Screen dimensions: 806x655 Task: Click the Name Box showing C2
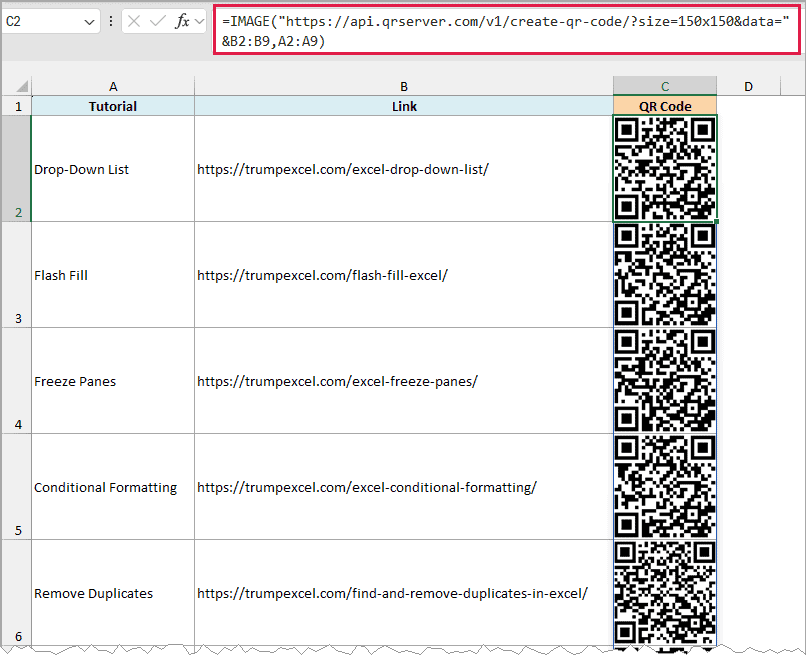[x=50, y=22]
